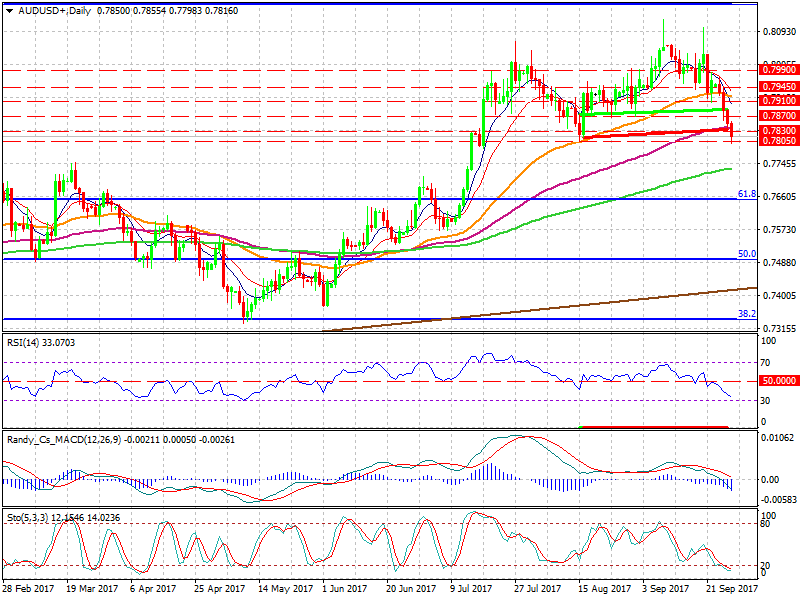Click the 21 Sep 2017 date marker
800x600 pixels.
tap(730, 590)
